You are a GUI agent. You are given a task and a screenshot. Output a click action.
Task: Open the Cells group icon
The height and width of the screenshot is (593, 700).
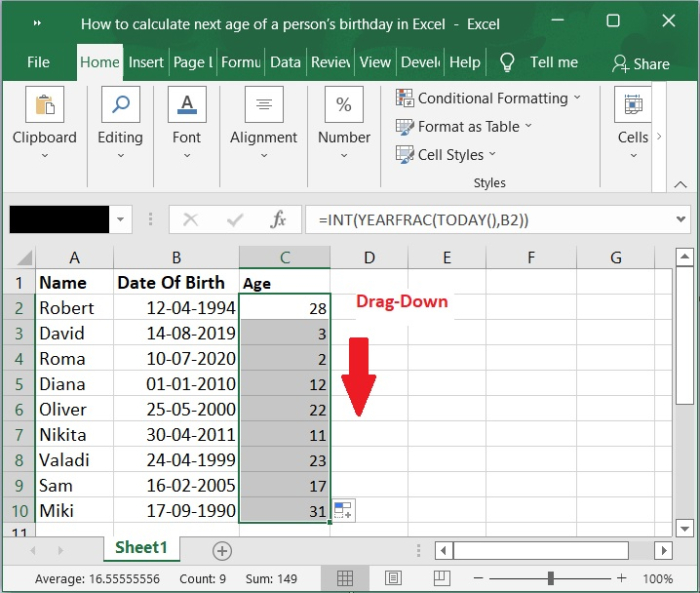click(633, 104)
